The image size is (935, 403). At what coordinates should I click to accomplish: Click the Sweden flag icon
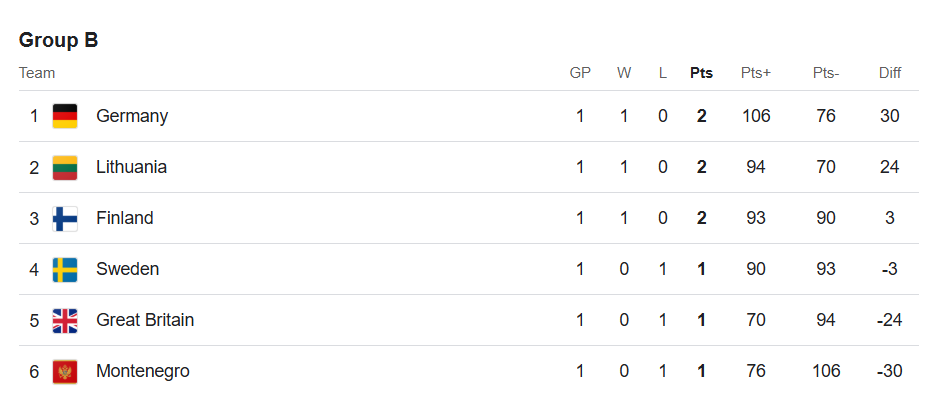click(x=64, y=269)
